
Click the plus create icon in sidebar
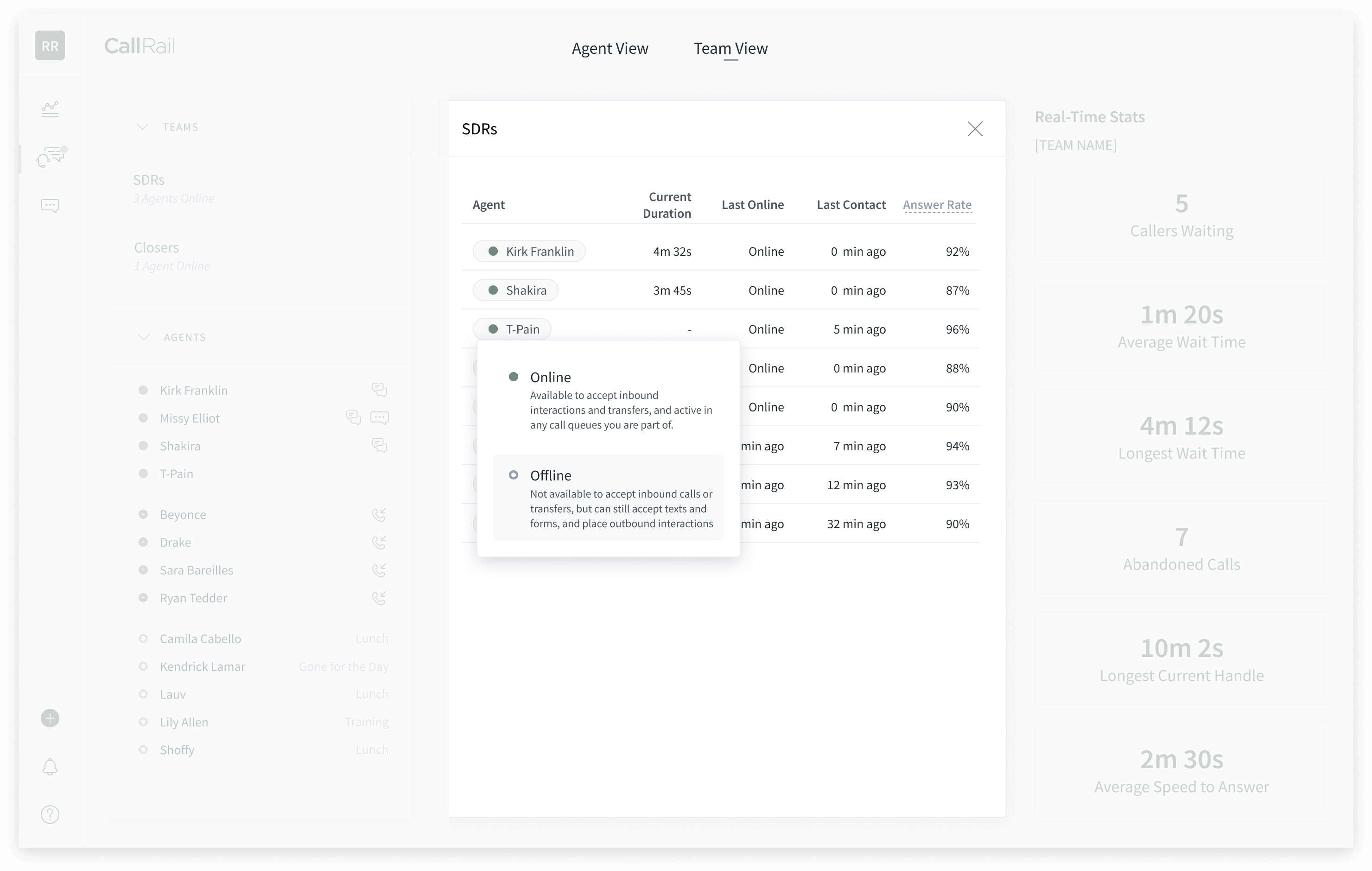click(50, 718)
